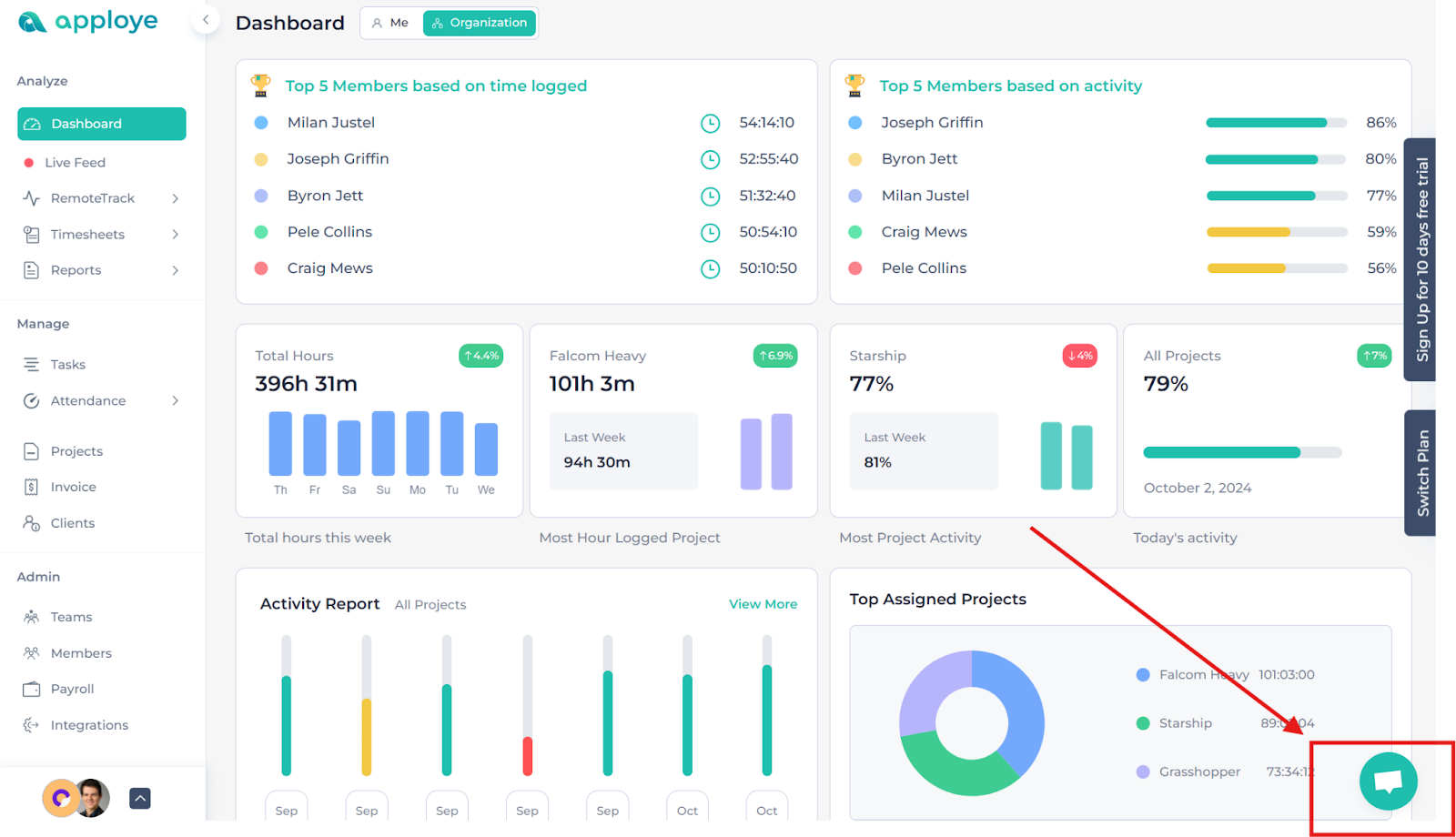Viewport: 1456px width, 837px height.
Task: Click the Th bar in Total Hours chart
Action: tap(280, 444)
